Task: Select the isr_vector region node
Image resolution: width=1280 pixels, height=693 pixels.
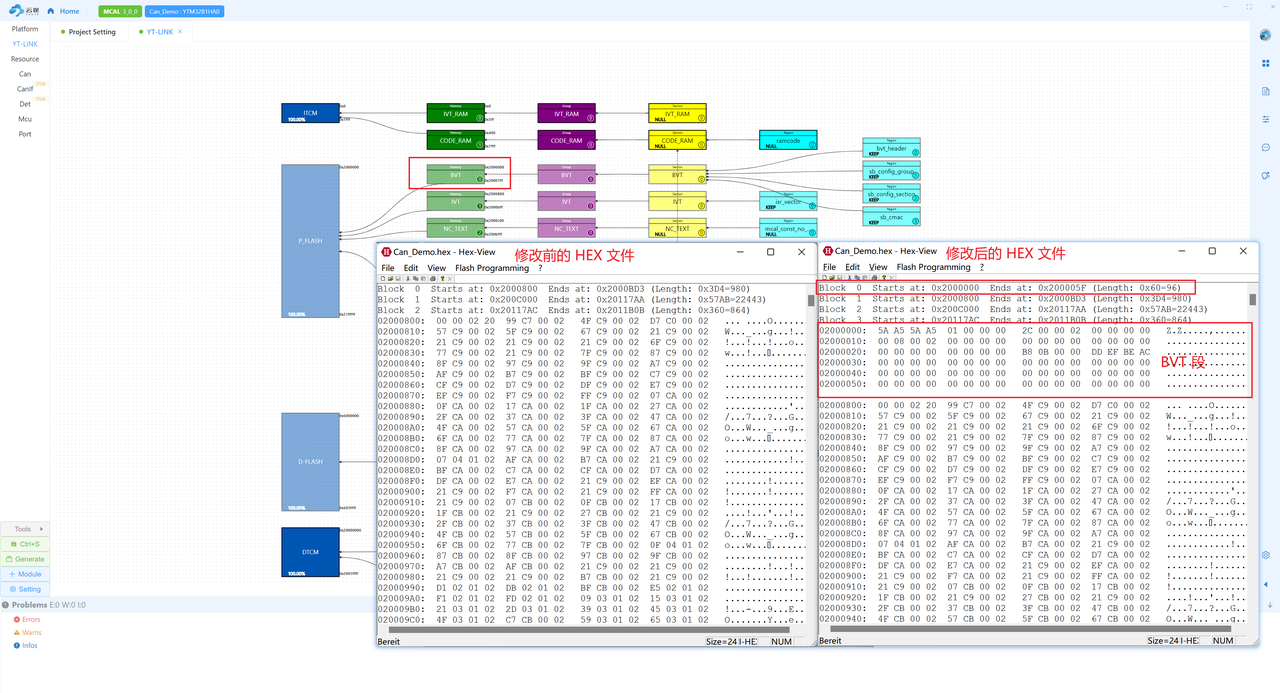Action: 788,201
